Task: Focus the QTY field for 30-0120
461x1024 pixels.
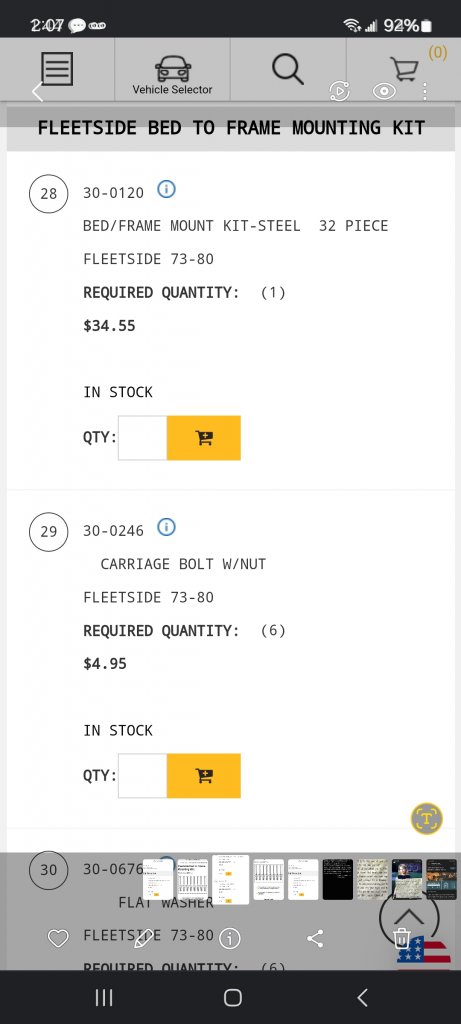Action: [142, 438]
